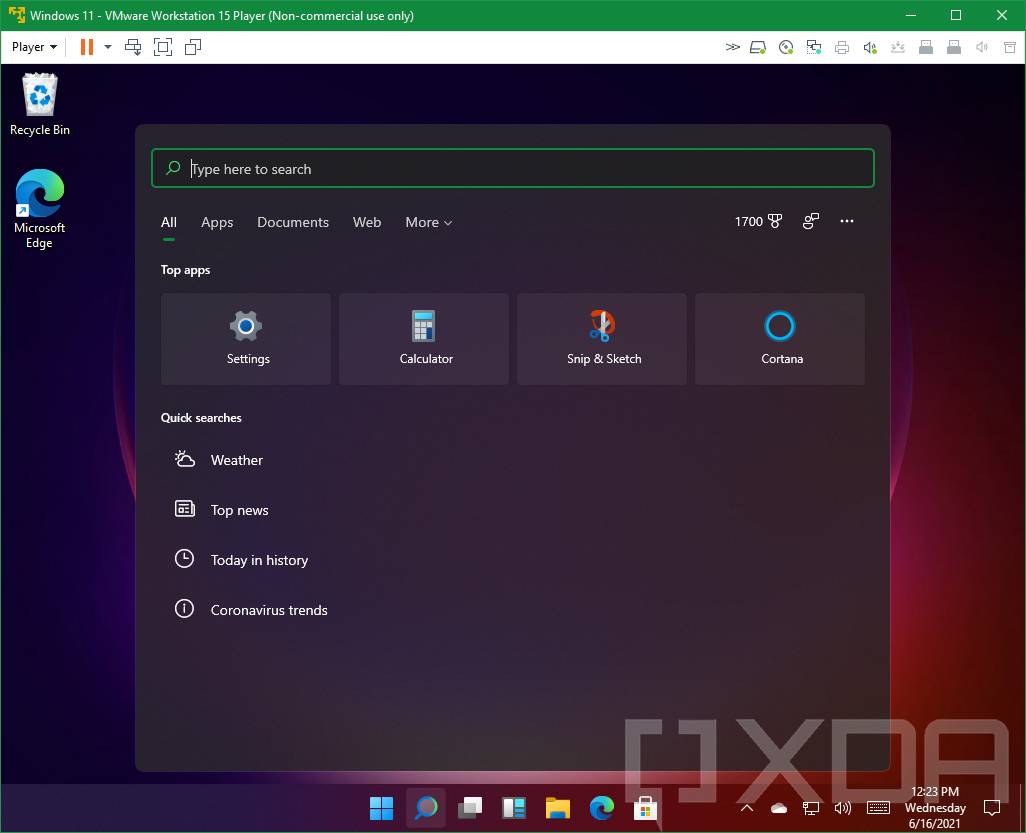Open File Explorer from taskbar

557,808
